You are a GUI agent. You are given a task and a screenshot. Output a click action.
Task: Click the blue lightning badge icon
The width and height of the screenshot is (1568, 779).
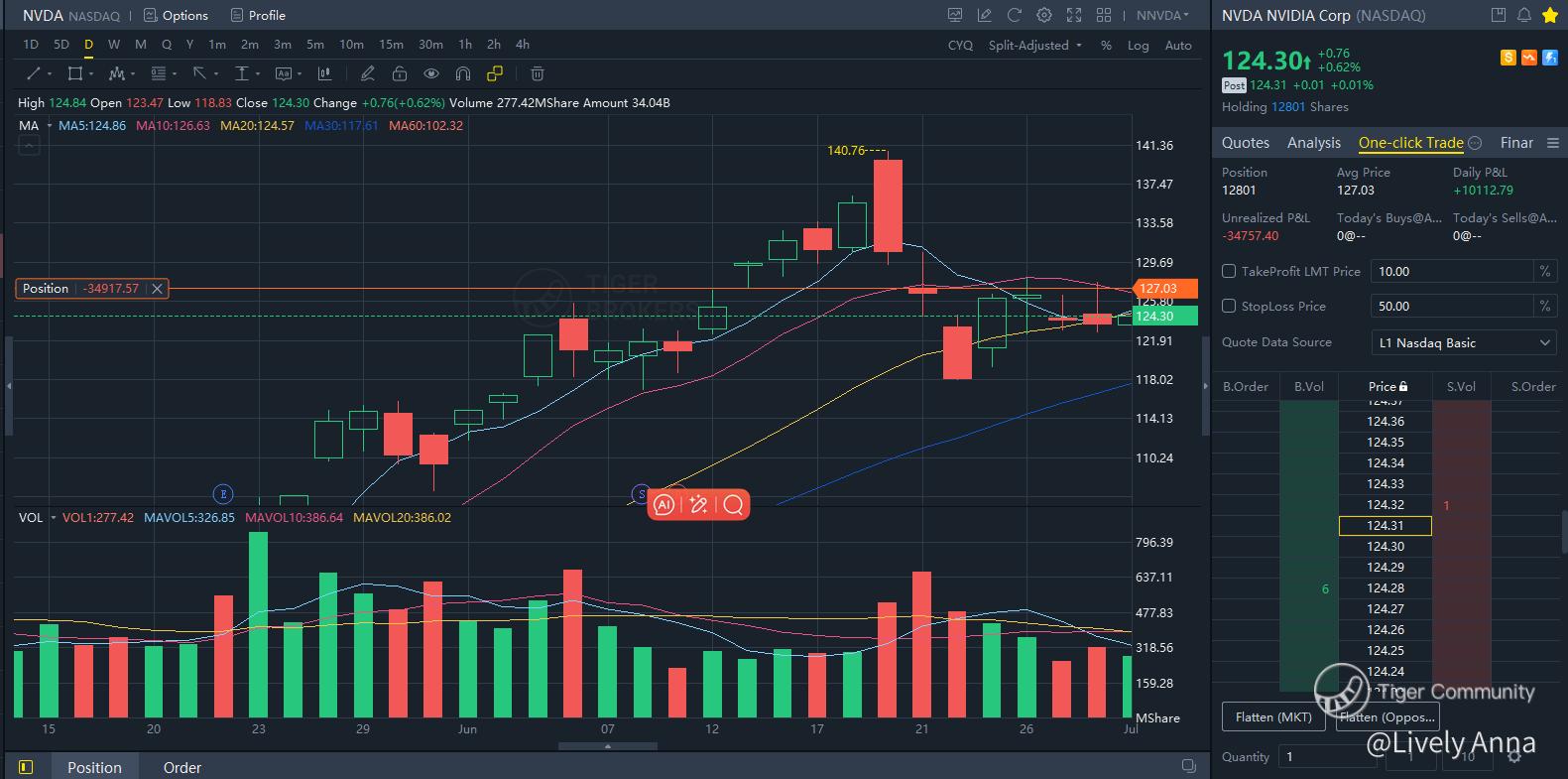[1548, 58]
